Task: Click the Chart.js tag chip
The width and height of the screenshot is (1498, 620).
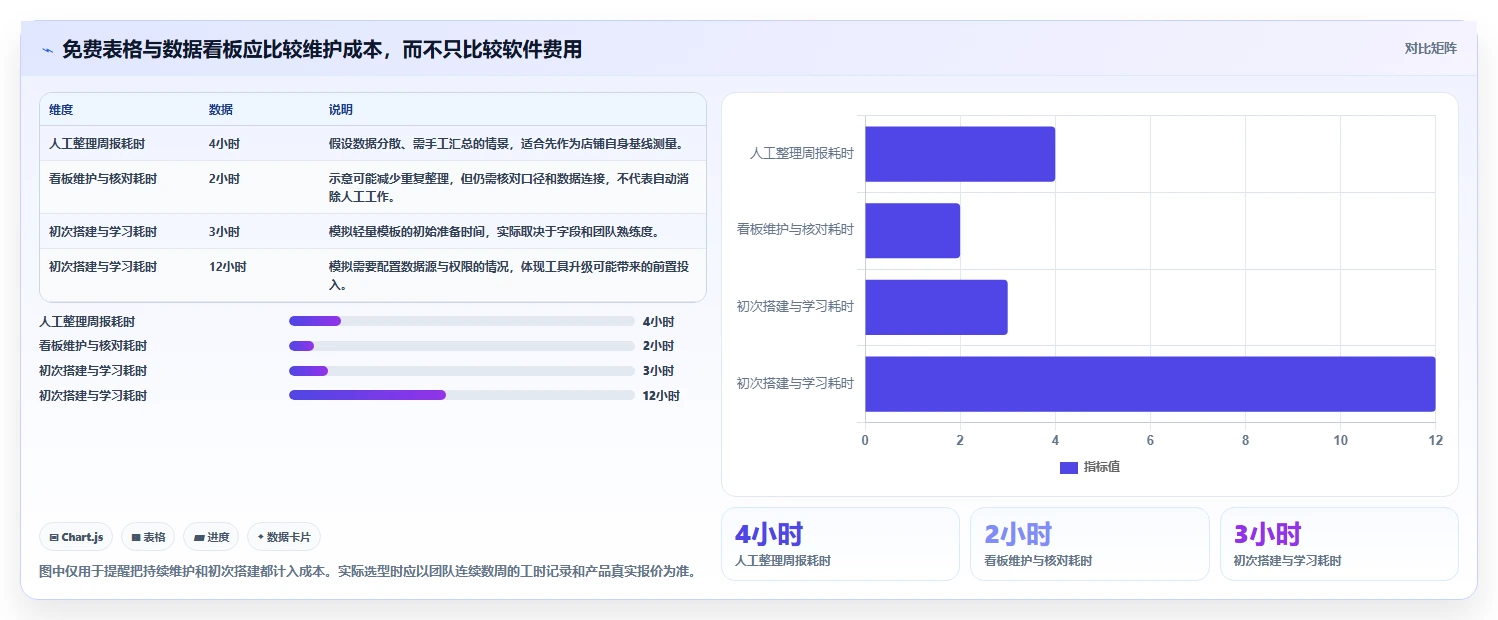Action: 77,537
